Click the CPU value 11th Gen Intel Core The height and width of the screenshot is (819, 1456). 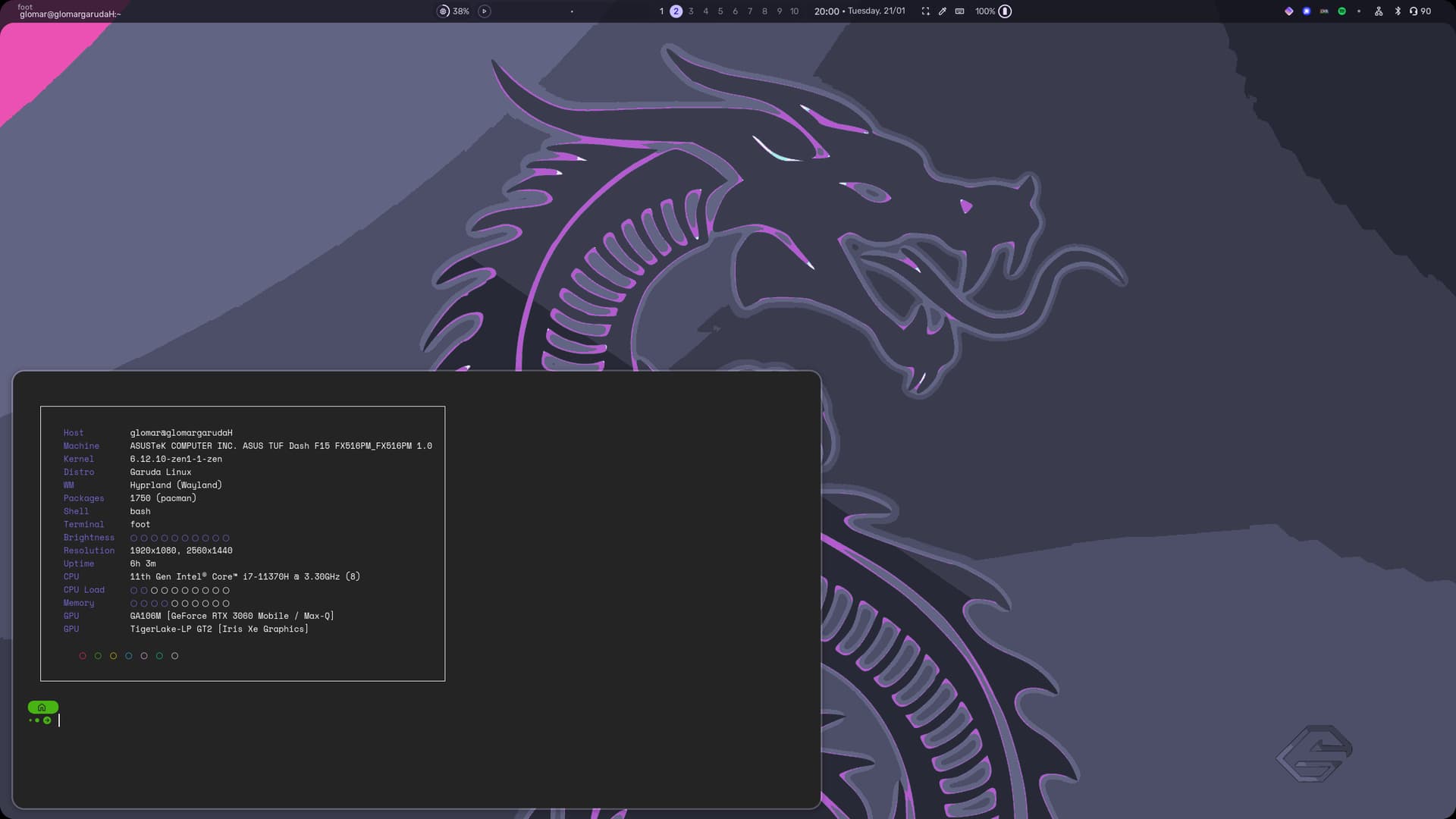pos(245,576)
